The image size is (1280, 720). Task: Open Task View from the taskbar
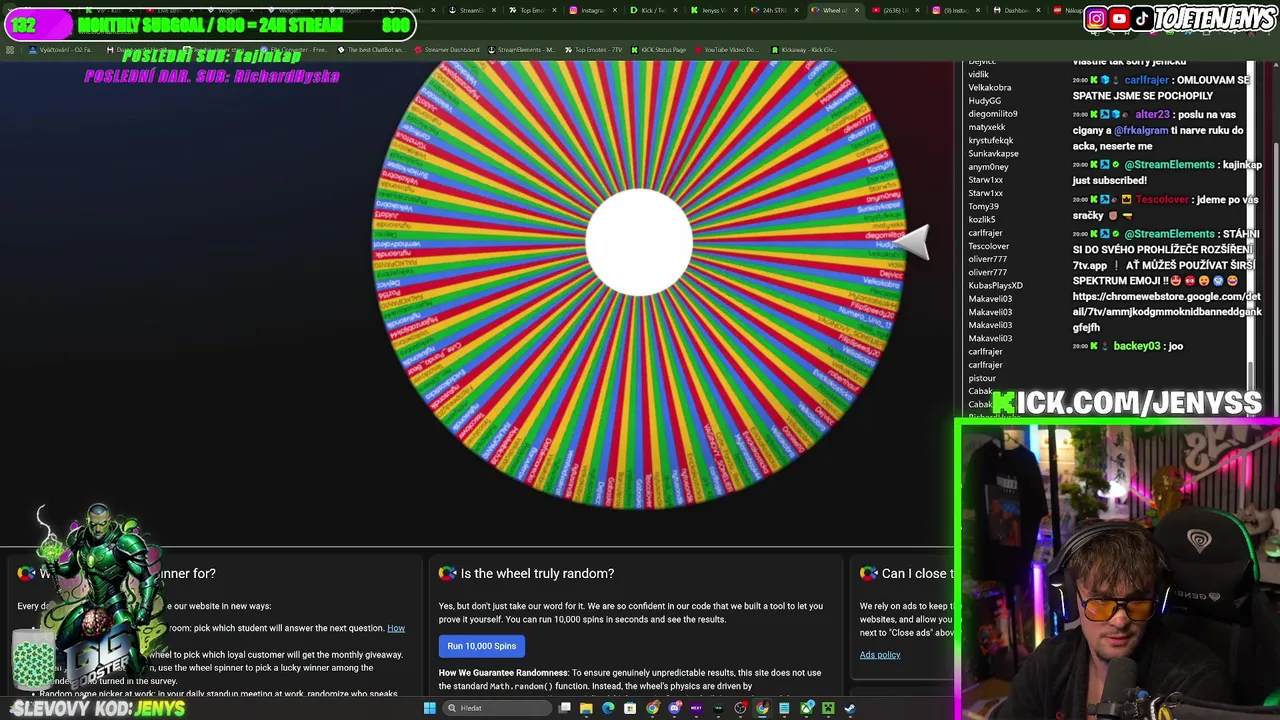point(564,708)
